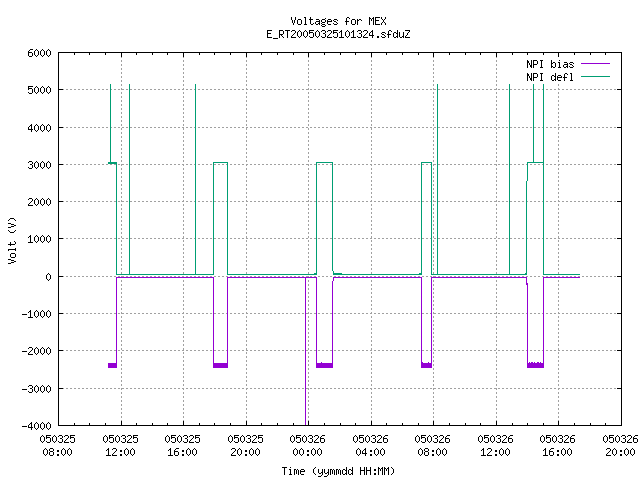The image size is (640, 480).
Task: Click the purple spike dropping to -4000 near midnight
Action: pos(306,351)
